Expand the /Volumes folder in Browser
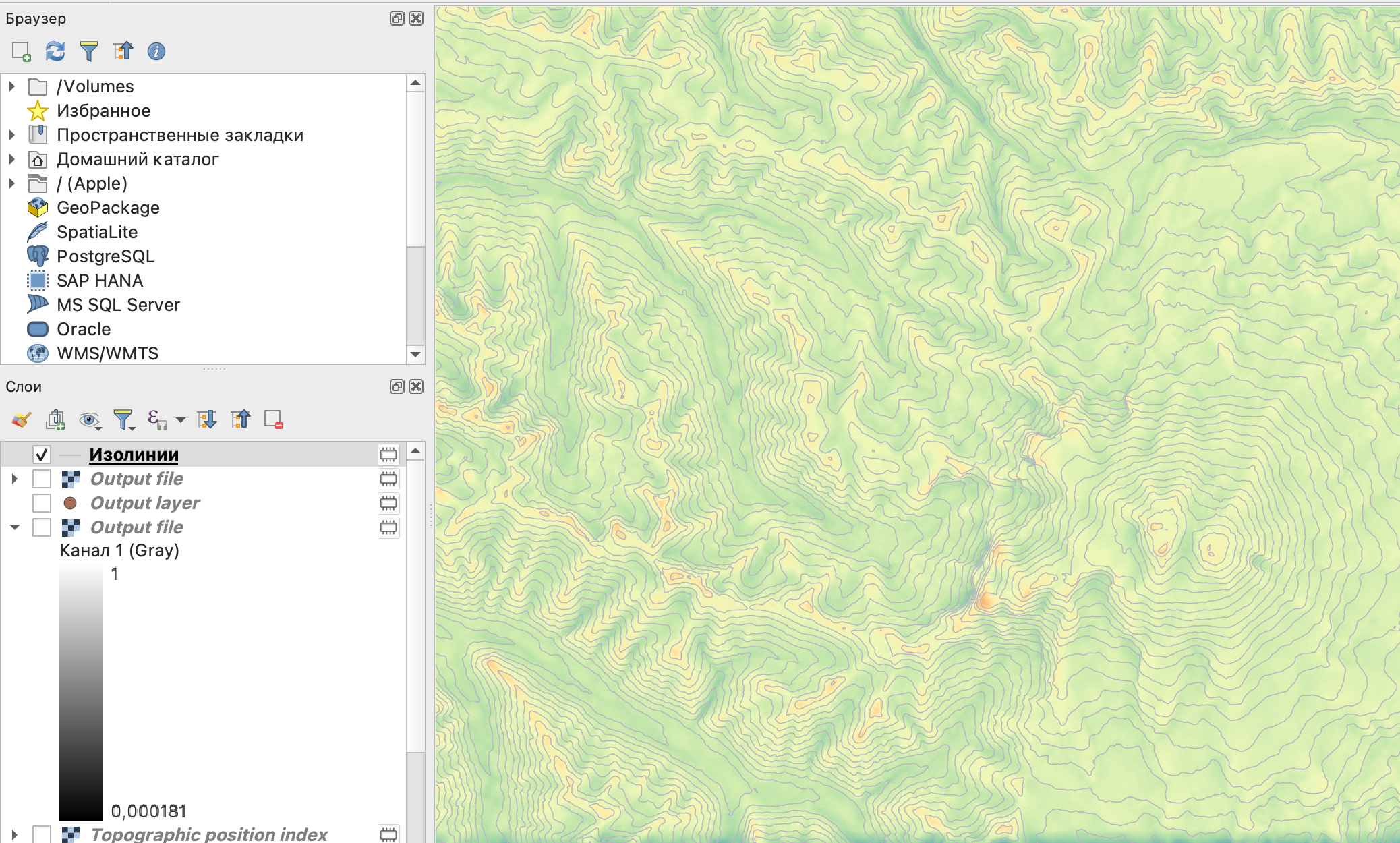 (x=11, y=86)
